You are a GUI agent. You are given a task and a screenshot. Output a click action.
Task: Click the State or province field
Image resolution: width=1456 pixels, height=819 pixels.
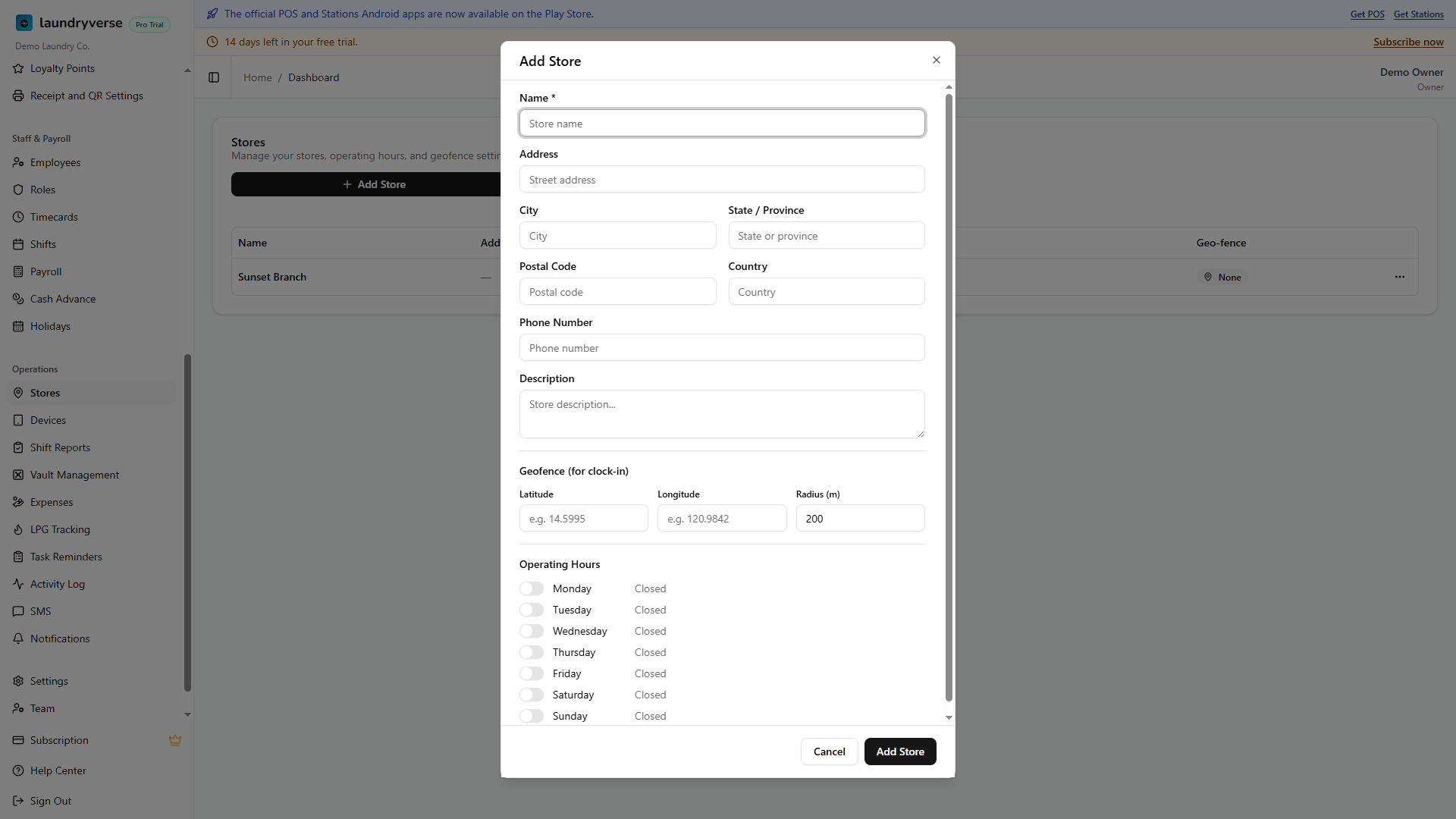coord(827,235)
